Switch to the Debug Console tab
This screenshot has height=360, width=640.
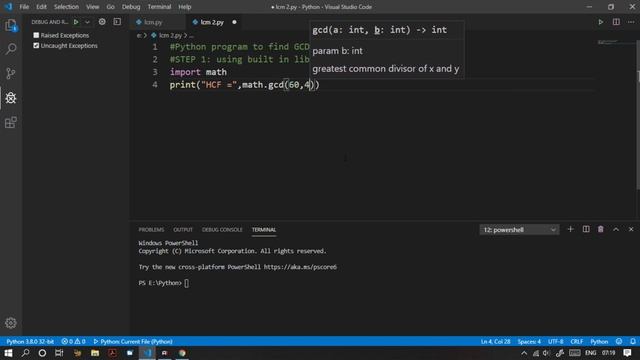[x=222, y=230]
